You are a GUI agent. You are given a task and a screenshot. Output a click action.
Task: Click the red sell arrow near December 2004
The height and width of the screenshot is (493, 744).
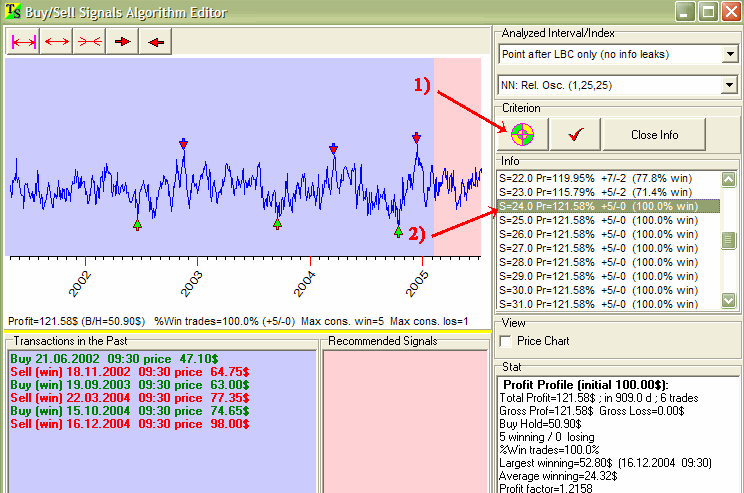coord(417,138)
